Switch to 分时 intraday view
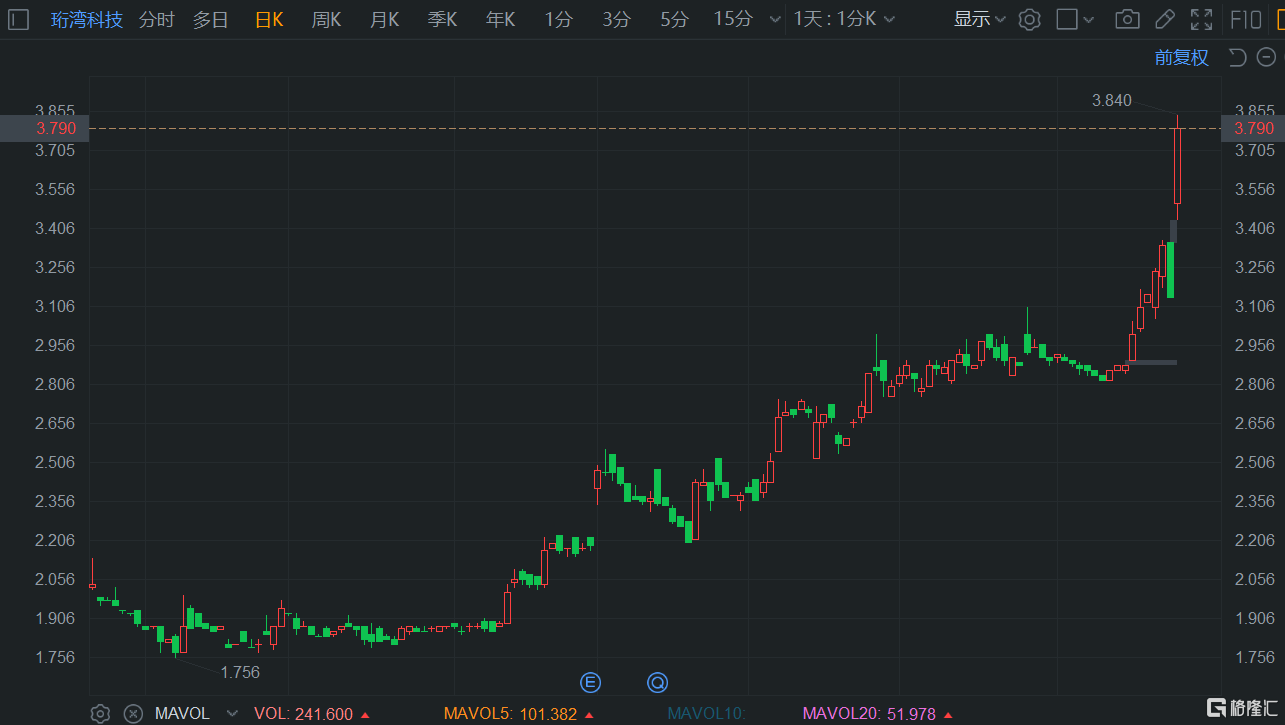The image size is (1285, 725). (156, 19)
